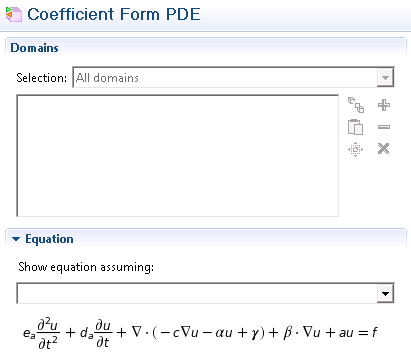Click the Show equation assuming label
Image resolution: width=411 pixels, height=364 pixels.
click(86, 267)
